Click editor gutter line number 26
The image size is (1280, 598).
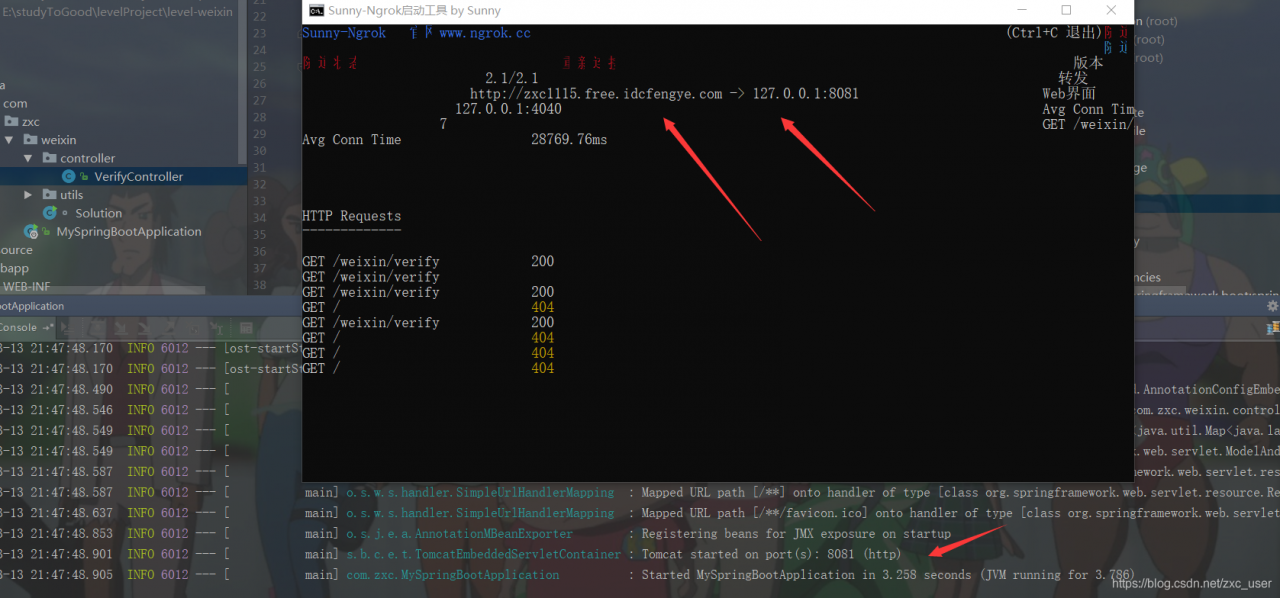(x=259, y=84)
